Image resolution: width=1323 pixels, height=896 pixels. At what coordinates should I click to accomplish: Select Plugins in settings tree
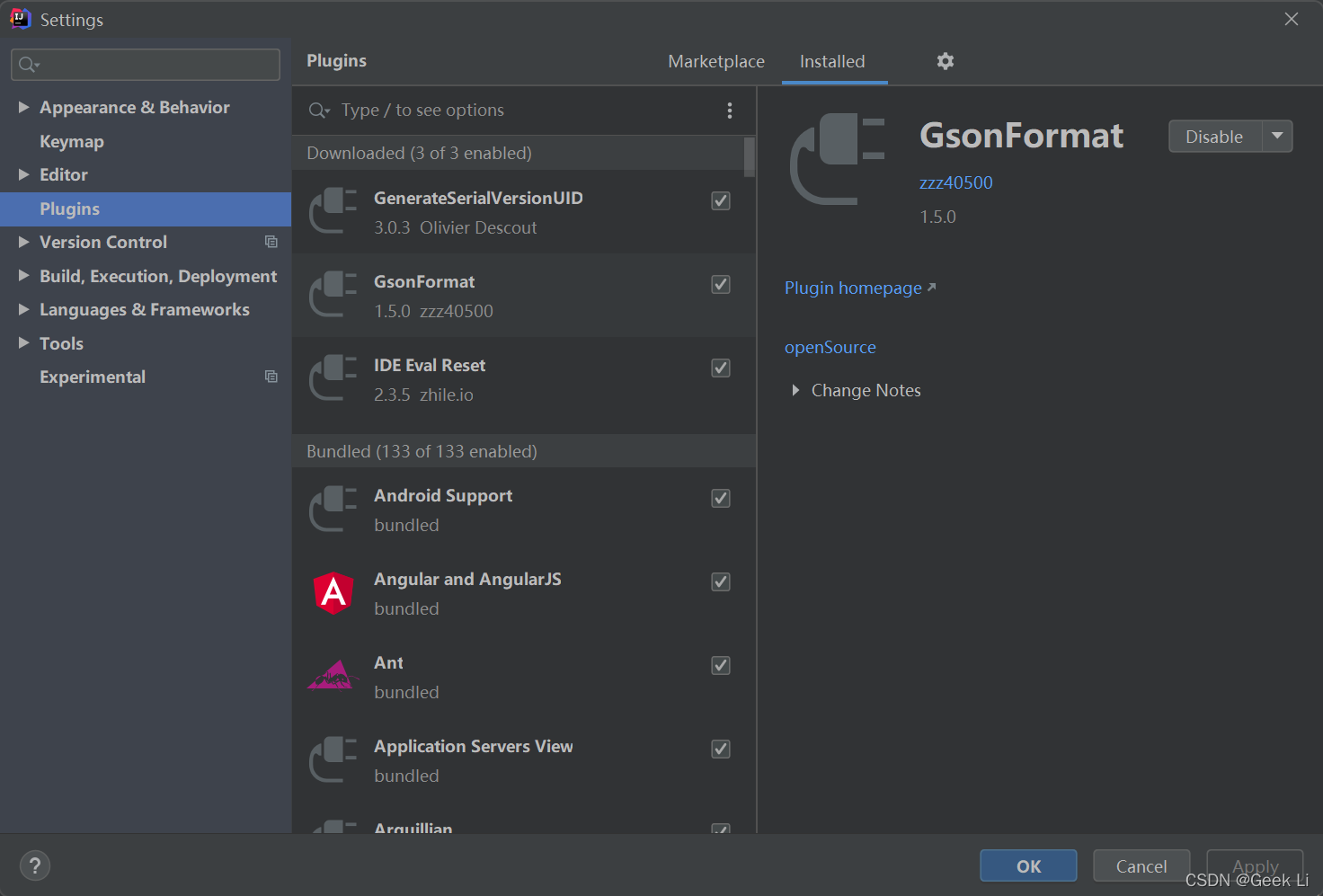click(146, 208)
